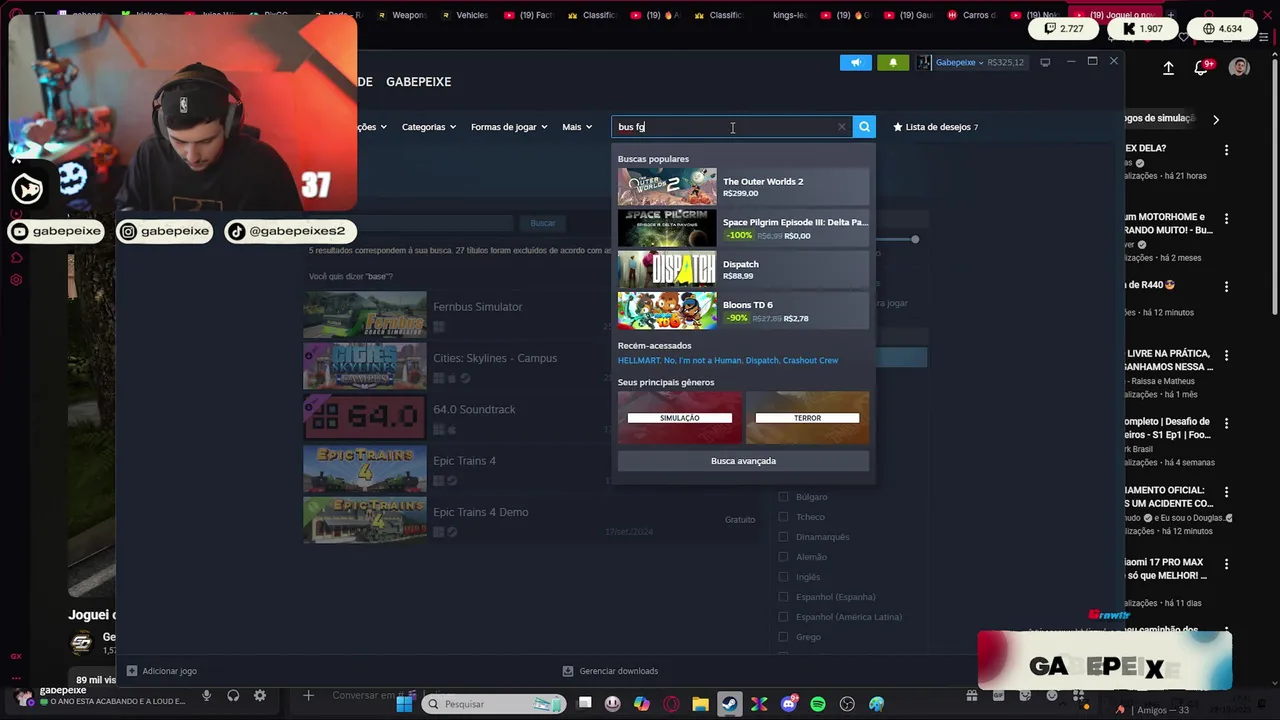Tick the Tcheco language checkbox
The height and width of the screenshot is (720, 1280).
pos(783,517)
